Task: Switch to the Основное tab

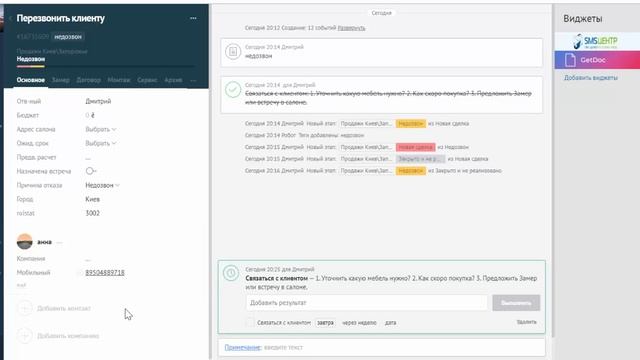Action: pos(31,80)
